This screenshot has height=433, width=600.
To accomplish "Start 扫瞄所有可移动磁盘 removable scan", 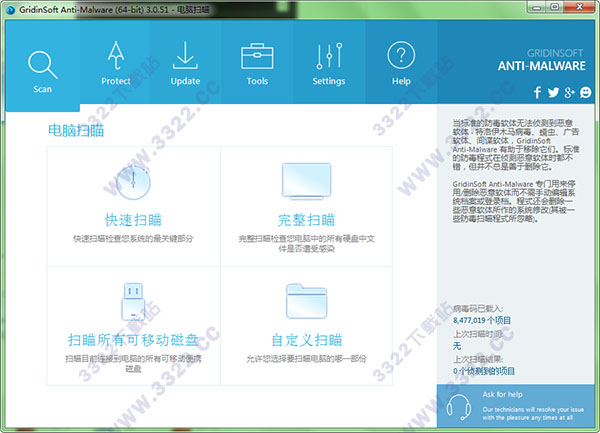I will coord(133,340).
